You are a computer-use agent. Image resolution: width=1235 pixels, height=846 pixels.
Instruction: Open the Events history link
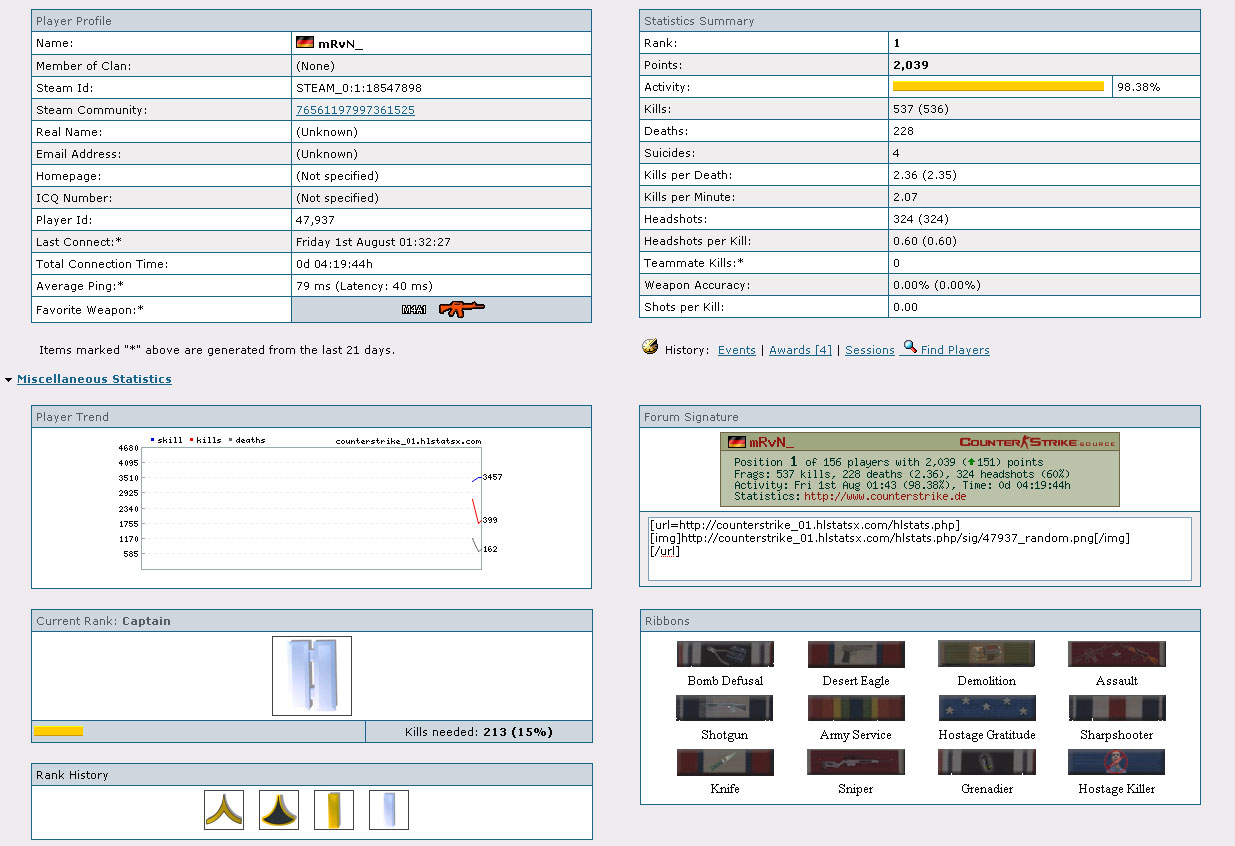pos(736,350)
